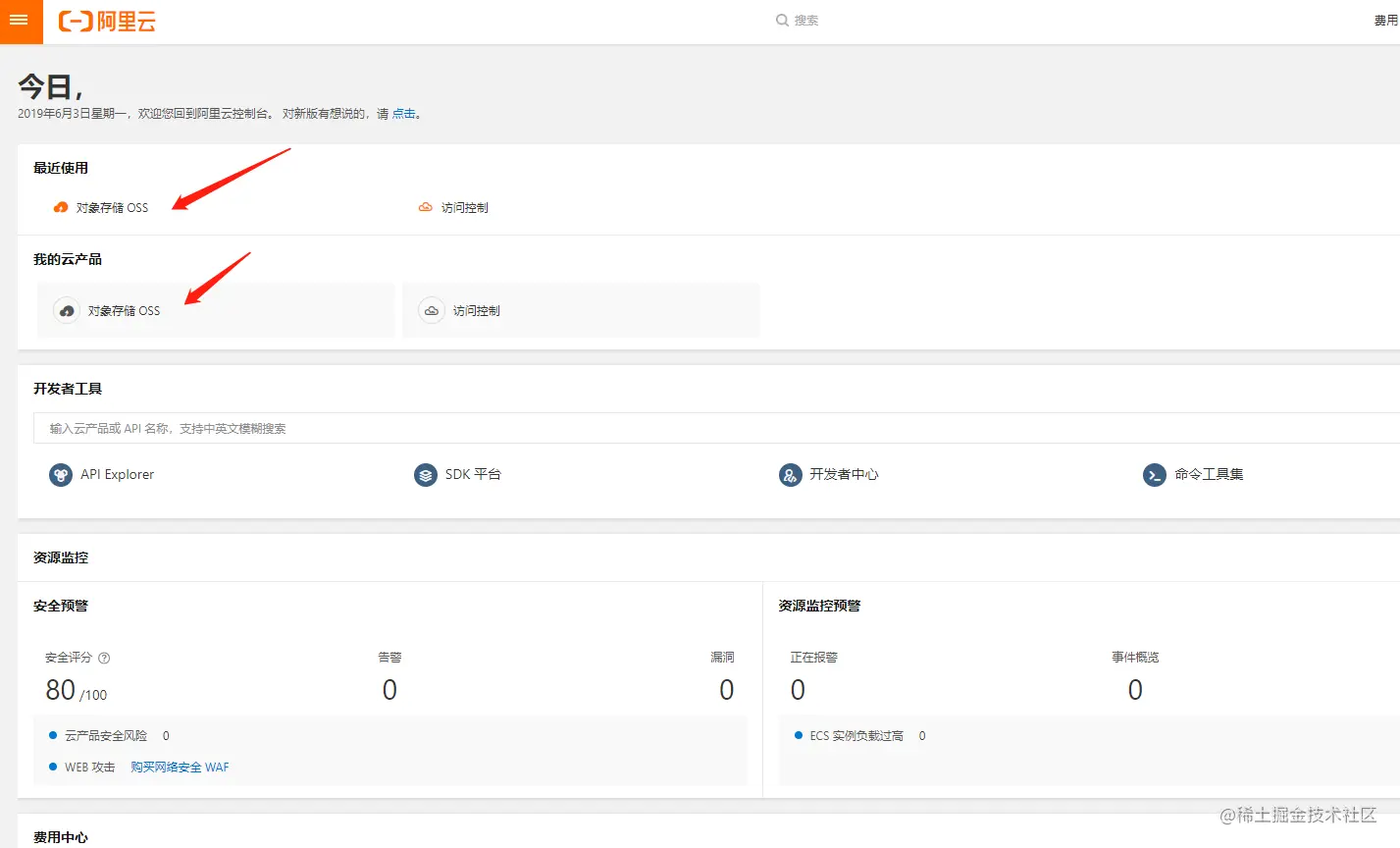Open 对象存储 OSS card in 我的云产品
Image resolution: width=1400 pixels, height=848 pixels.
(x=216, y=310)
